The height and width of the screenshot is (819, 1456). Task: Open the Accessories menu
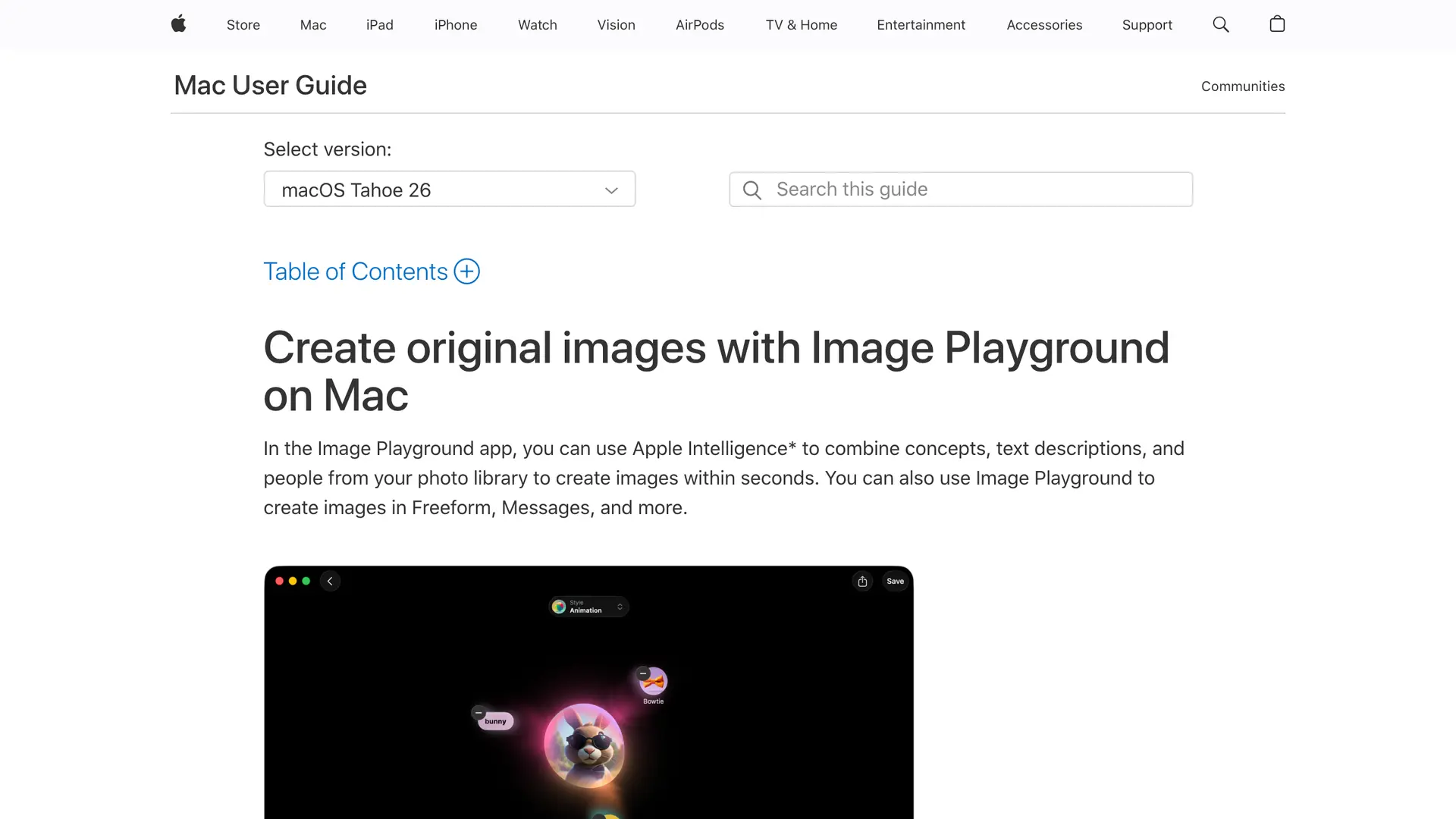pos(1044,25)
